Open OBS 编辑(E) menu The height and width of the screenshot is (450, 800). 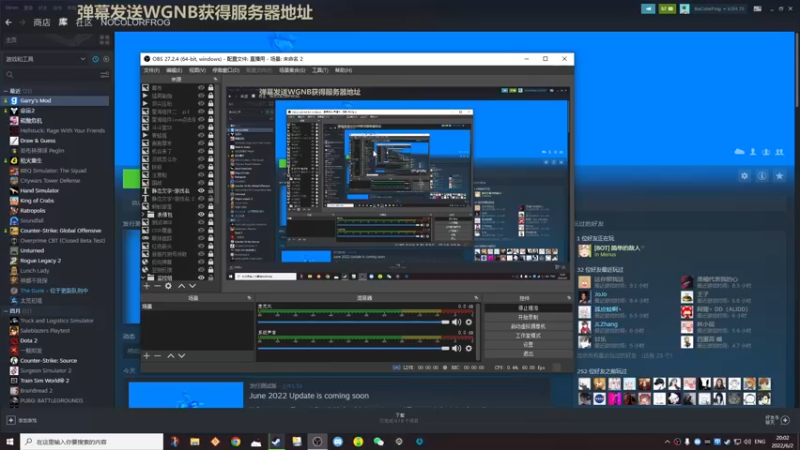(x=174, y=70)
